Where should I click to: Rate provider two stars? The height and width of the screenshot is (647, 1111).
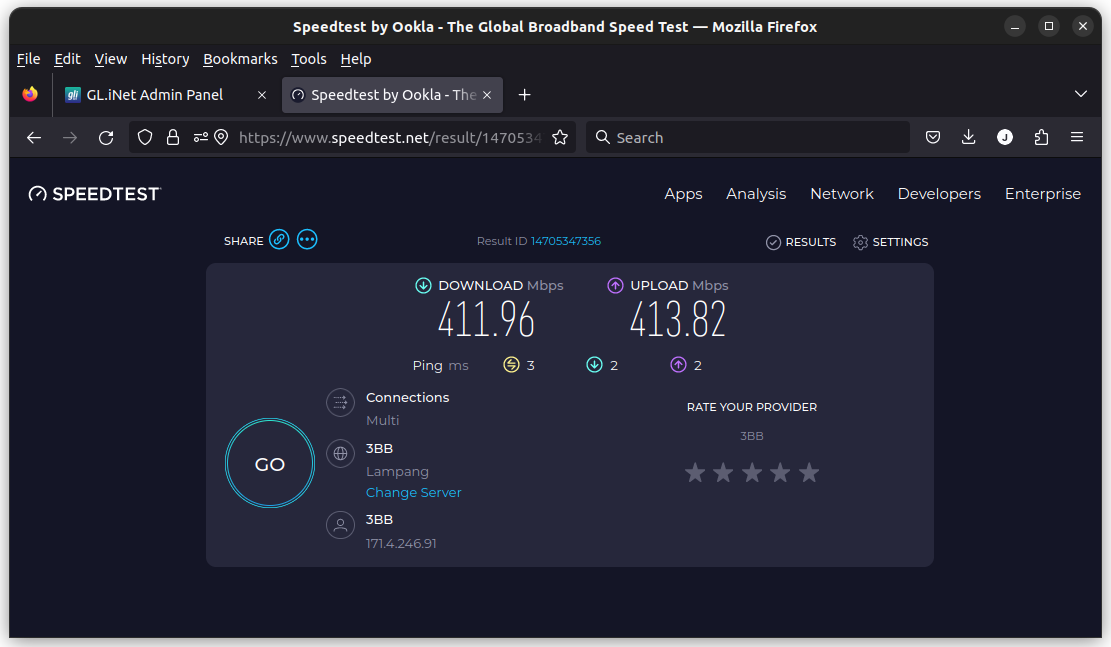pos(723,473)
